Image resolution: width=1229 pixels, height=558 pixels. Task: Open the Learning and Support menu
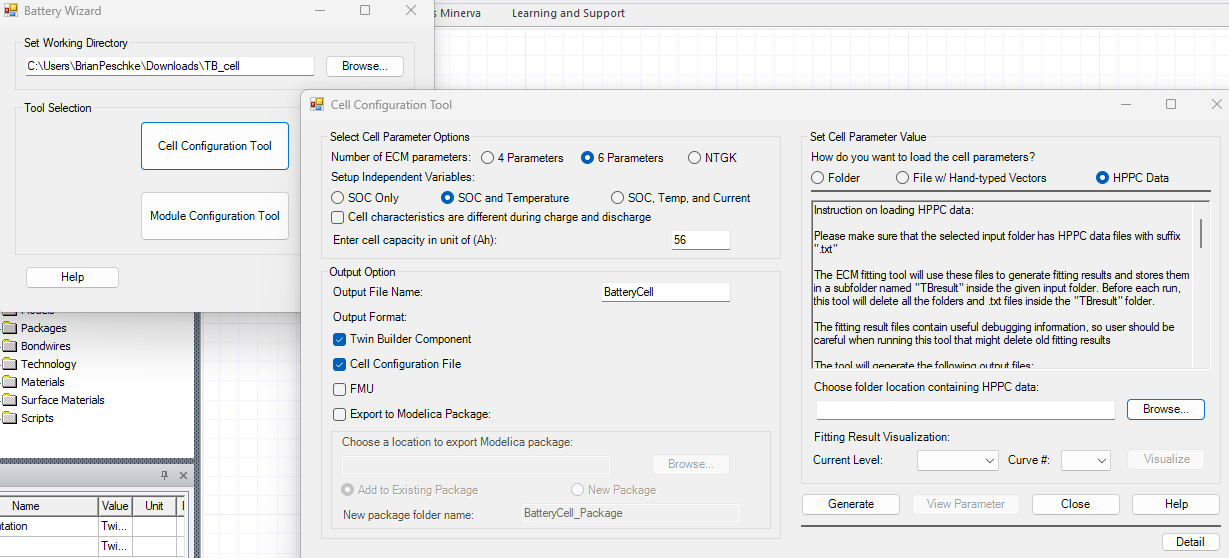pos(568,13)
